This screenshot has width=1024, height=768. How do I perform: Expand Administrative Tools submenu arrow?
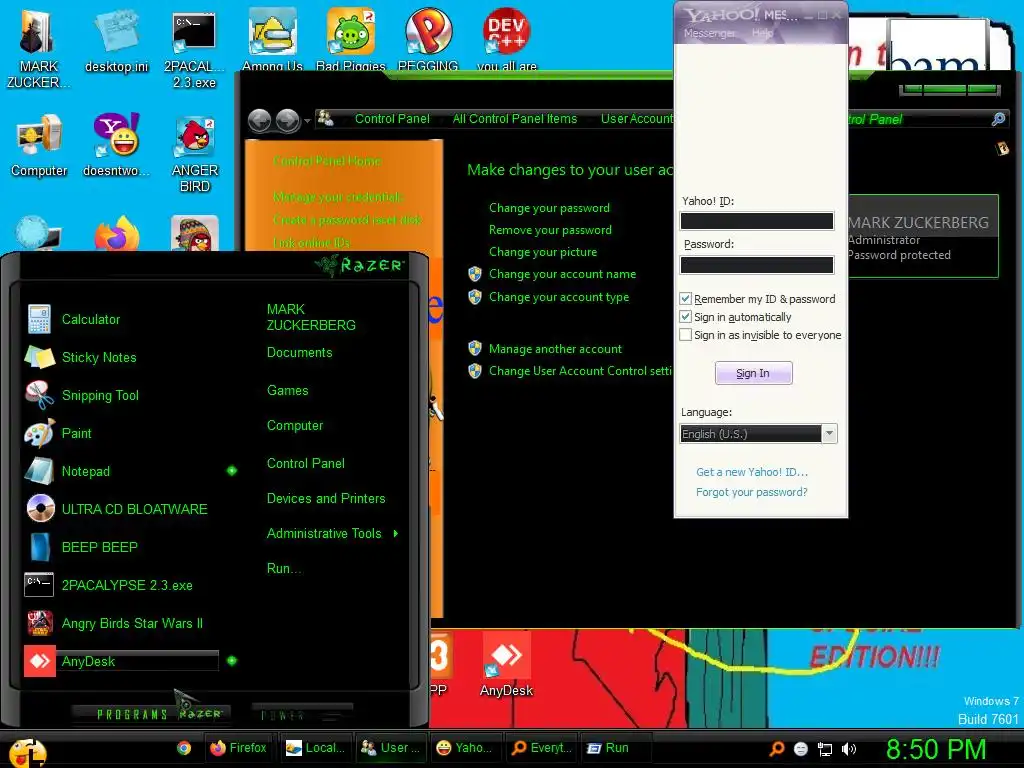[396, 534]
